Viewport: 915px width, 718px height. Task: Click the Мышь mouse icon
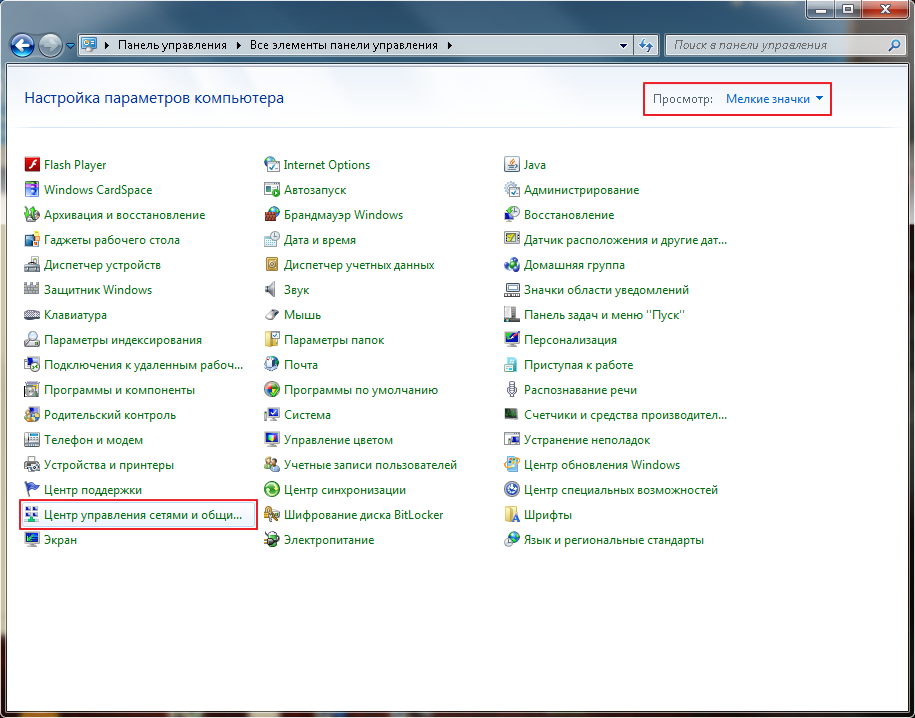272,315
